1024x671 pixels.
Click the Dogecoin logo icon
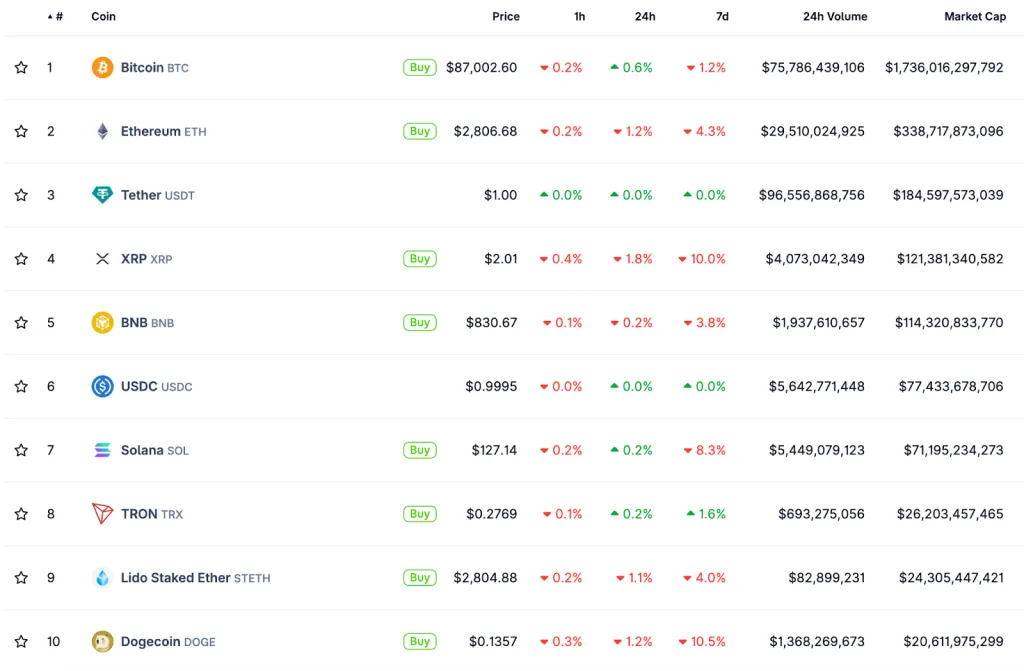point(102,641)
